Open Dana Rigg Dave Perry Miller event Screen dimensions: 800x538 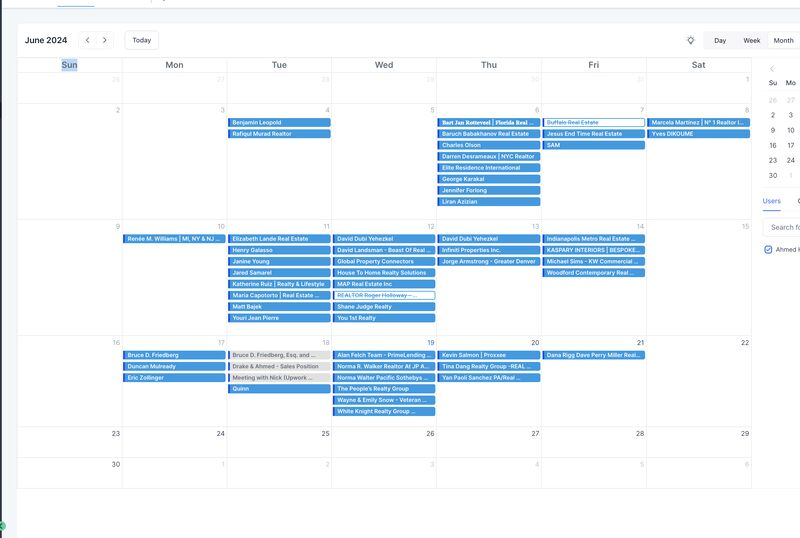coord(593,355)
